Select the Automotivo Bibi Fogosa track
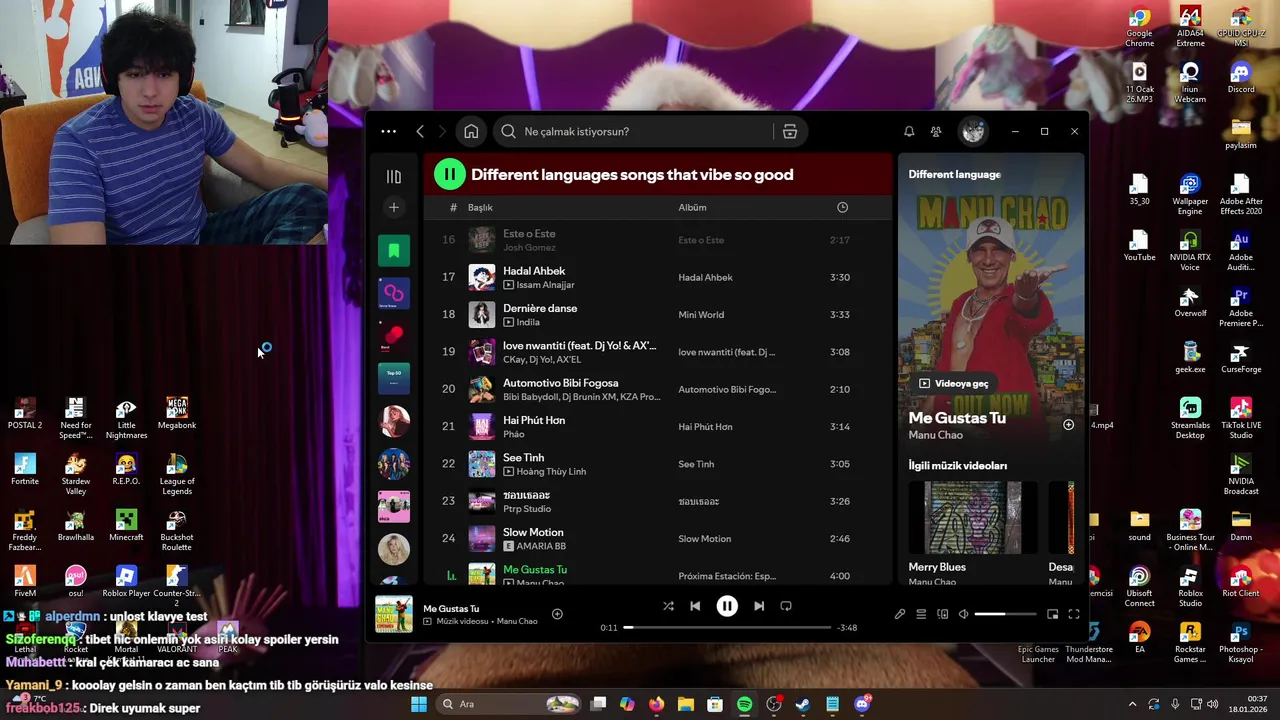 click(655, 389)
